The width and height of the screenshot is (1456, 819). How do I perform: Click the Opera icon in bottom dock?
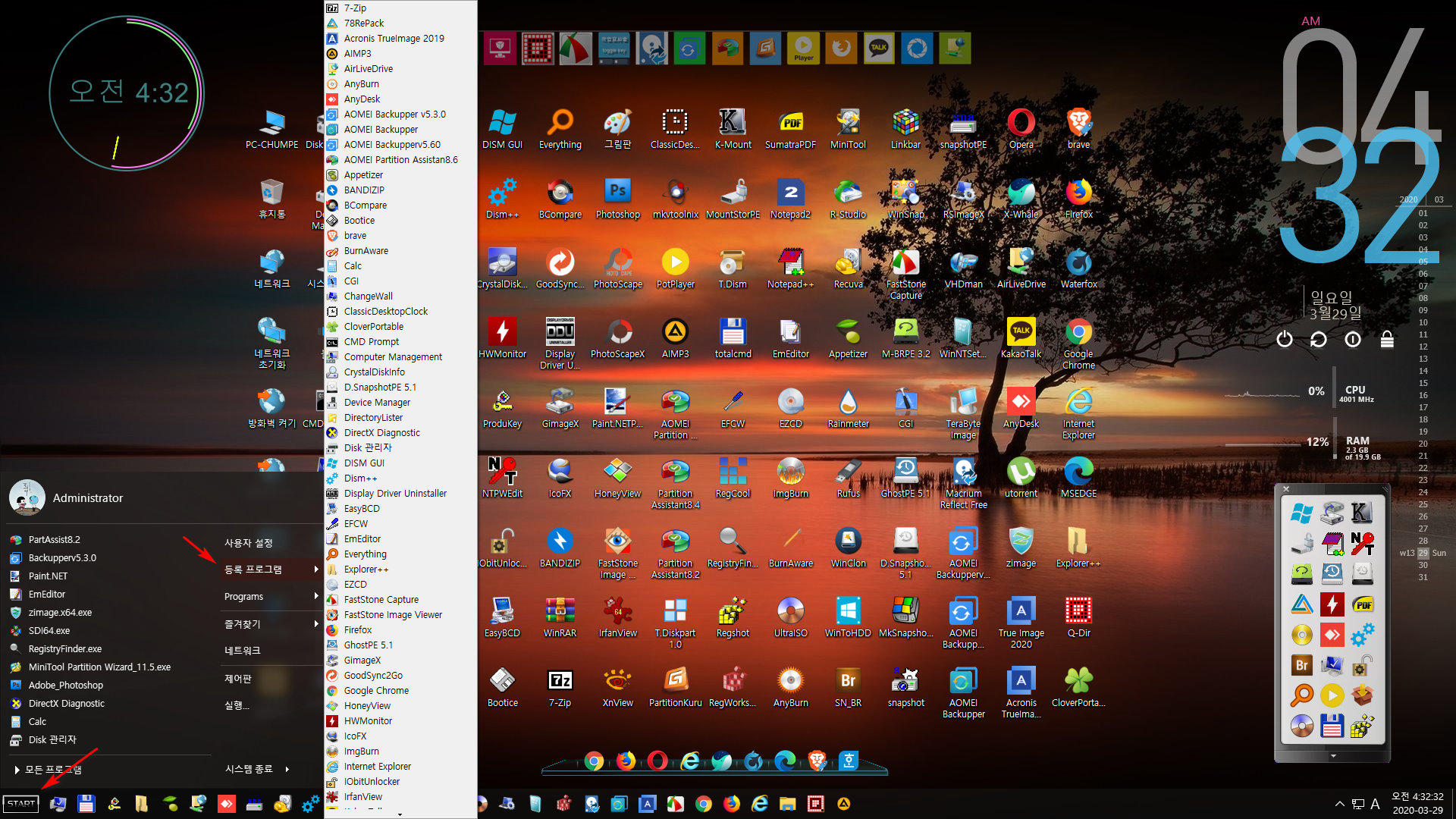pyautogui.click(x=657, y=761)
